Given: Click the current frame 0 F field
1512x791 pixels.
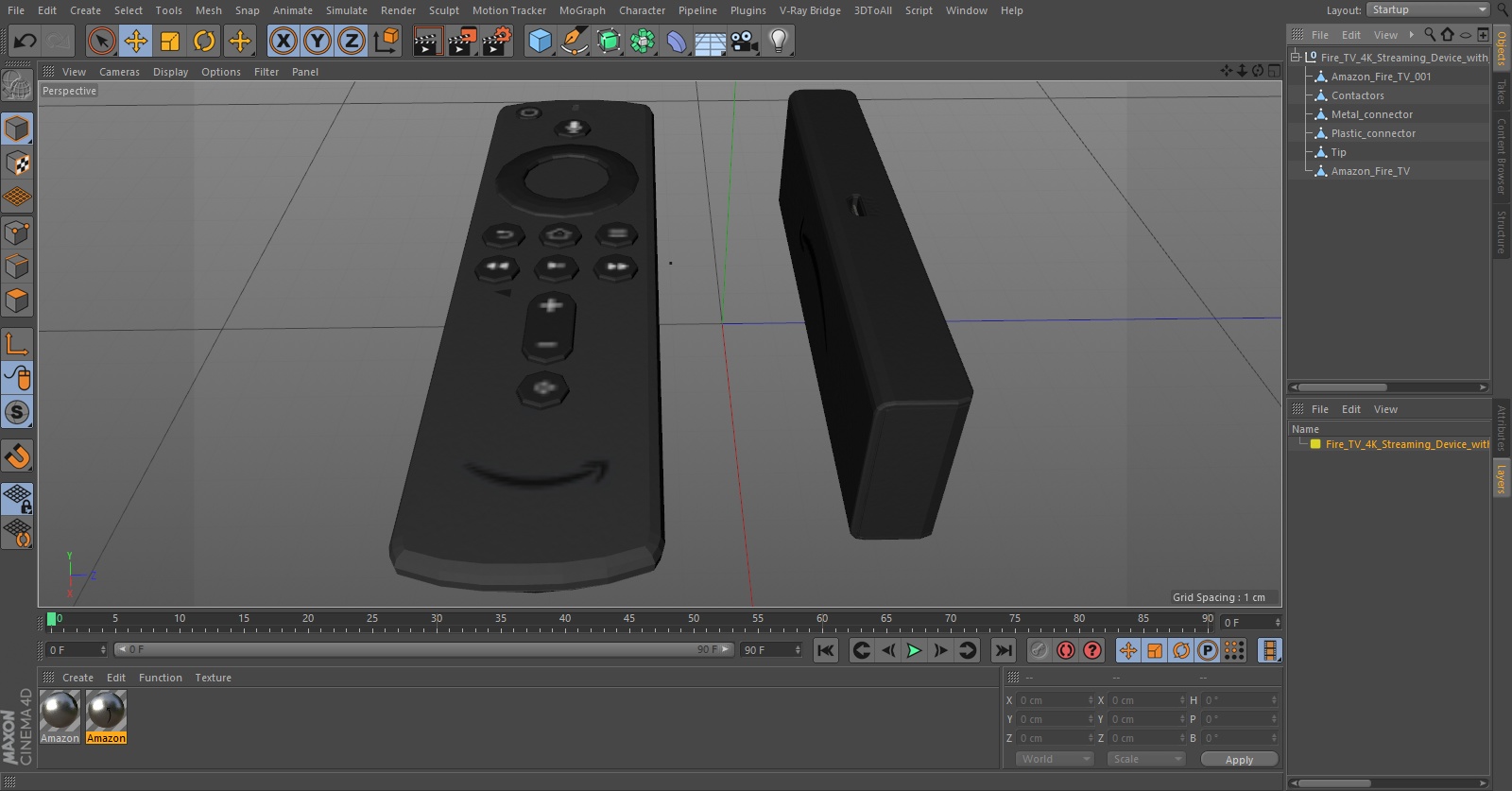Looking at the screenshot, I should 77,650.
